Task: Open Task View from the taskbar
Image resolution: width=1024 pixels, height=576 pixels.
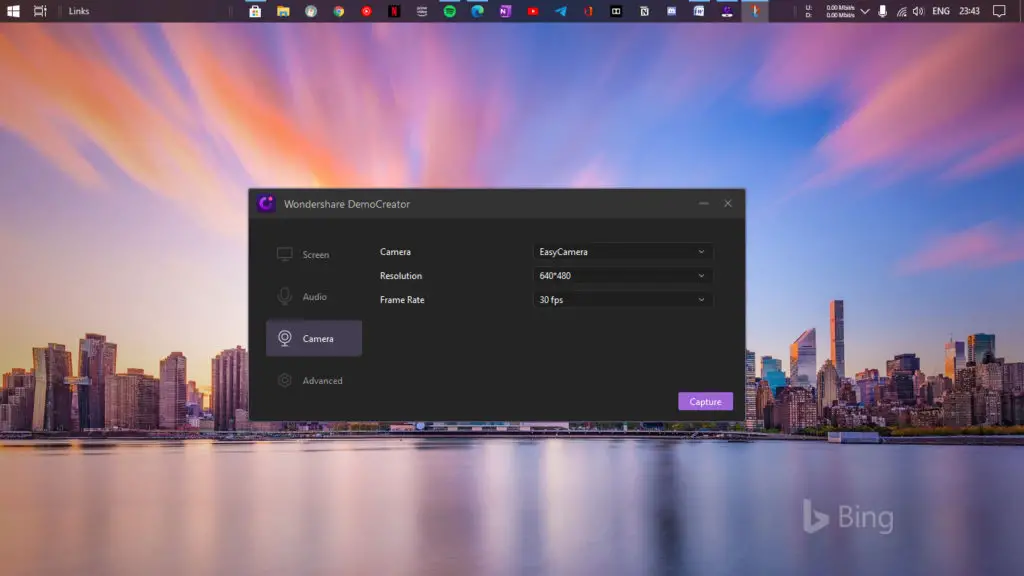Action: 40,11
